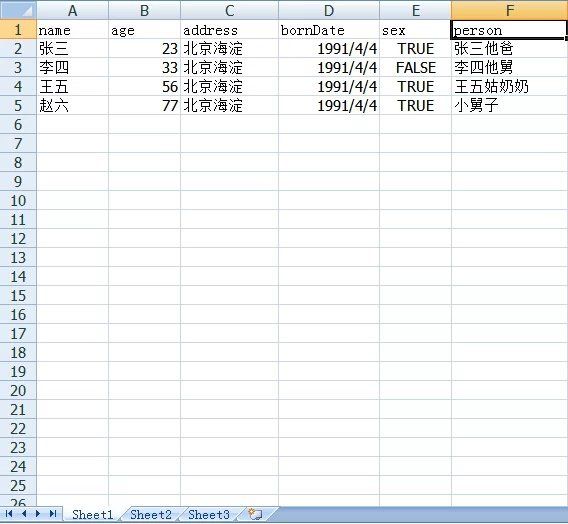568x524 pixels.
Task: Select 1991/4/4 date in row 4
Action: tap(329, 87)
